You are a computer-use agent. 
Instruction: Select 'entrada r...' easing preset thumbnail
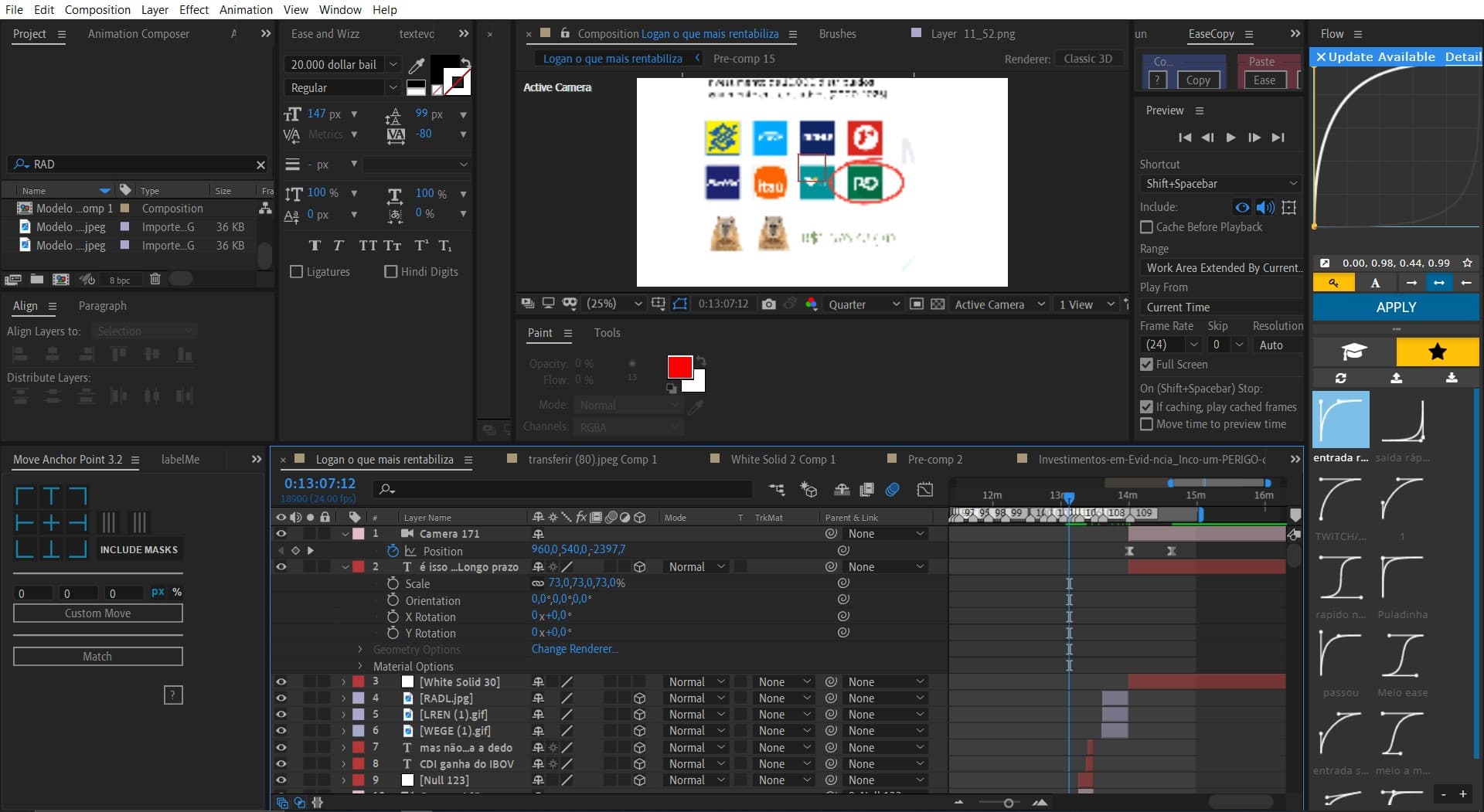[x=1341, y=420]
